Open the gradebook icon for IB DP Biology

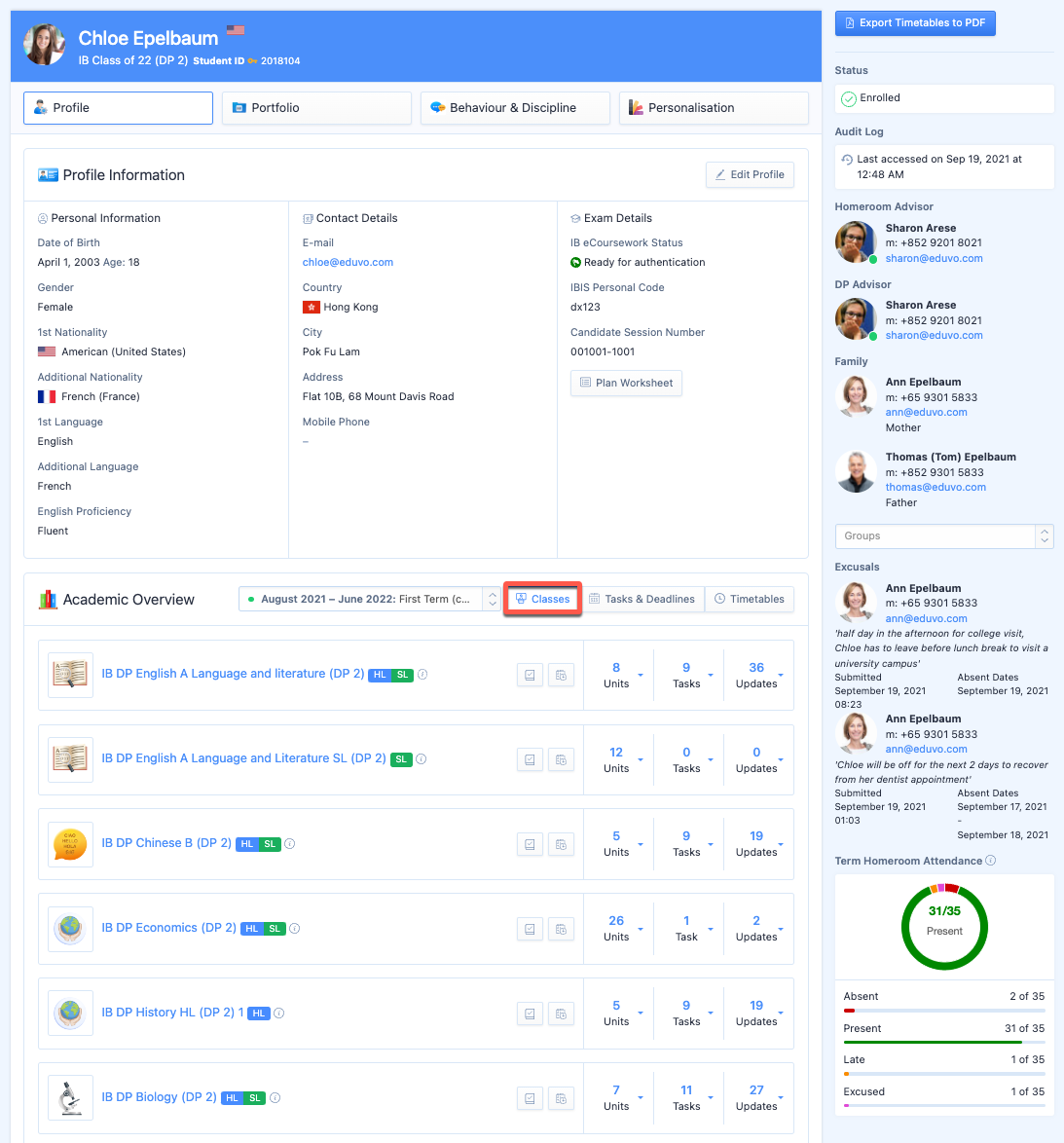point(530,1098)
